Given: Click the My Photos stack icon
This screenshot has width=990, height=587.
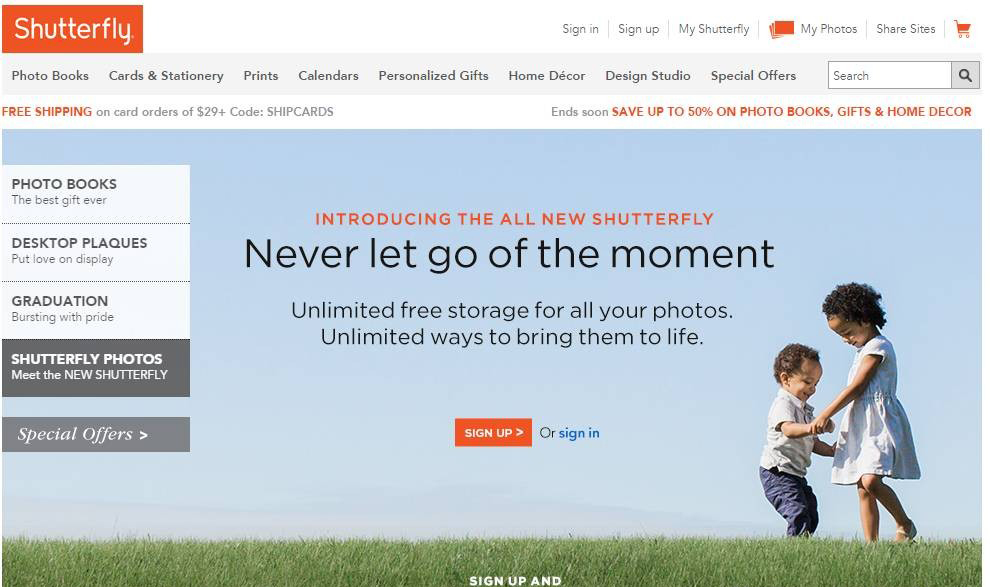Looking at the screenshot, I should click(781, 29).
